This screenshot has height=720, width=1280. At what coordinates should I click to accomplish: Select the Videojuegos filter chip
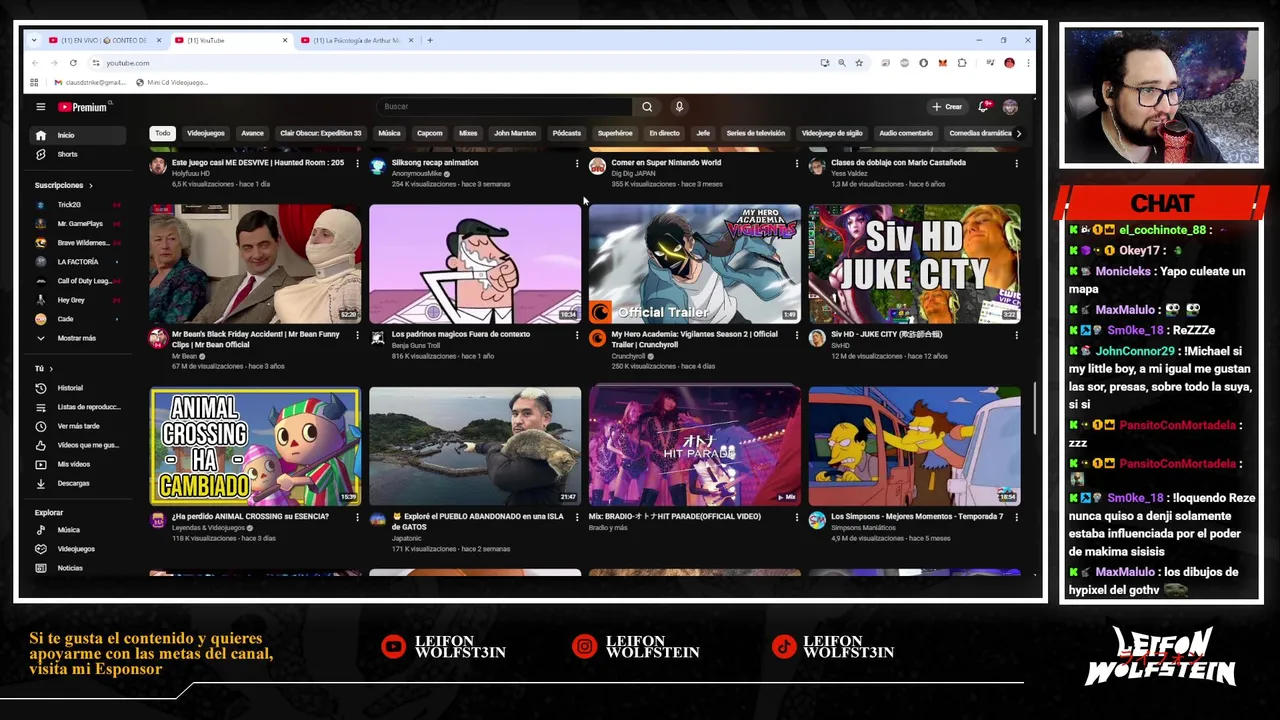[x=206, y=133]
